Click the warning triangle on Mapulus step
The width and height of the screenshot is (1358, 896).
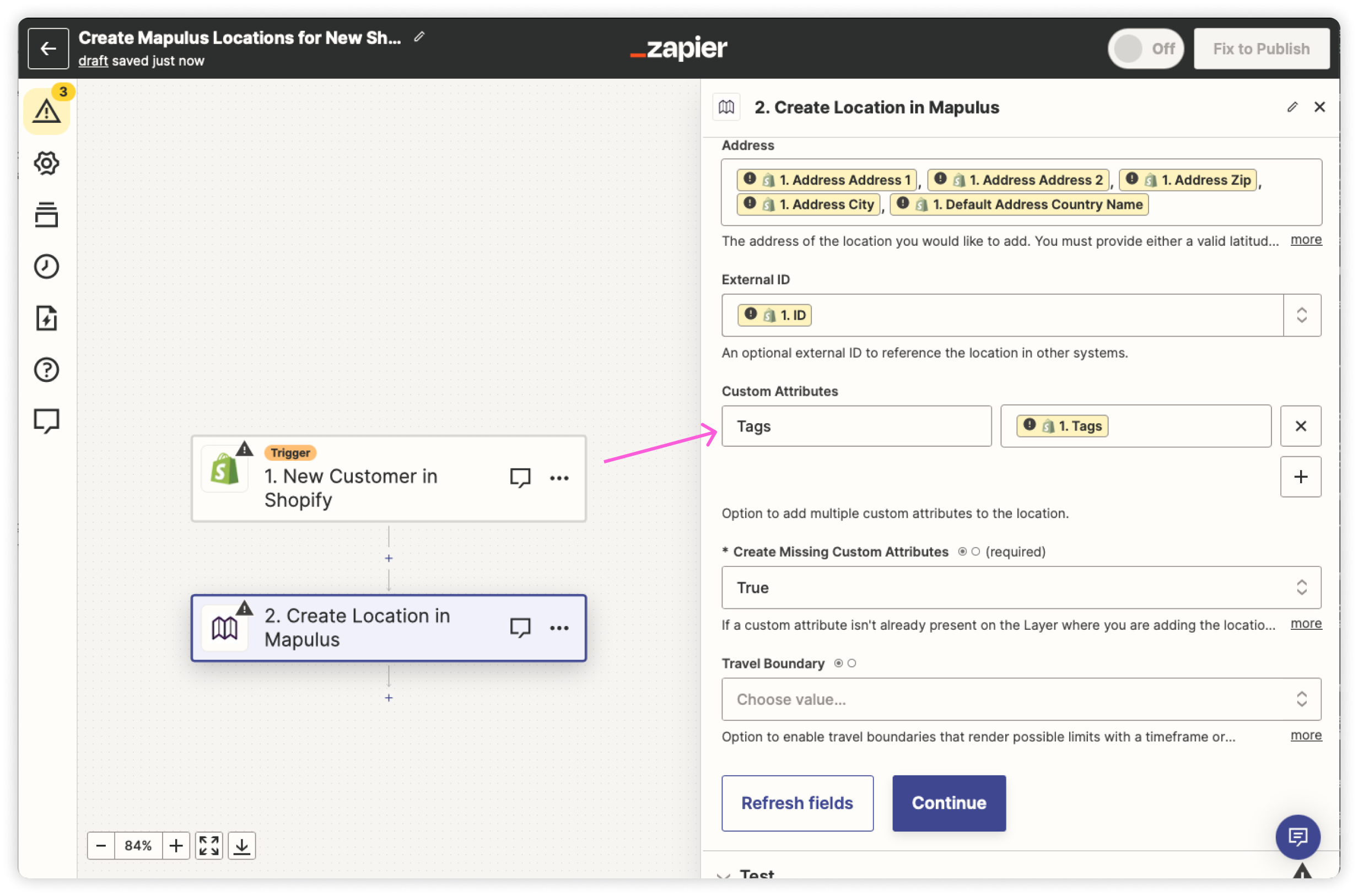click(245, 608)
